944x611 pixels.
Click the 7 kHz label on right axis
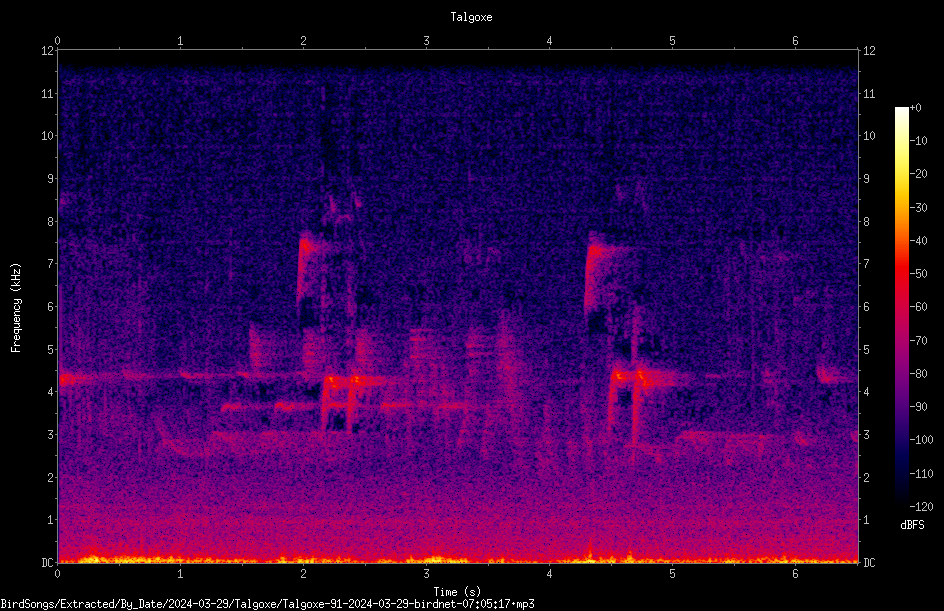coord(866,264)
